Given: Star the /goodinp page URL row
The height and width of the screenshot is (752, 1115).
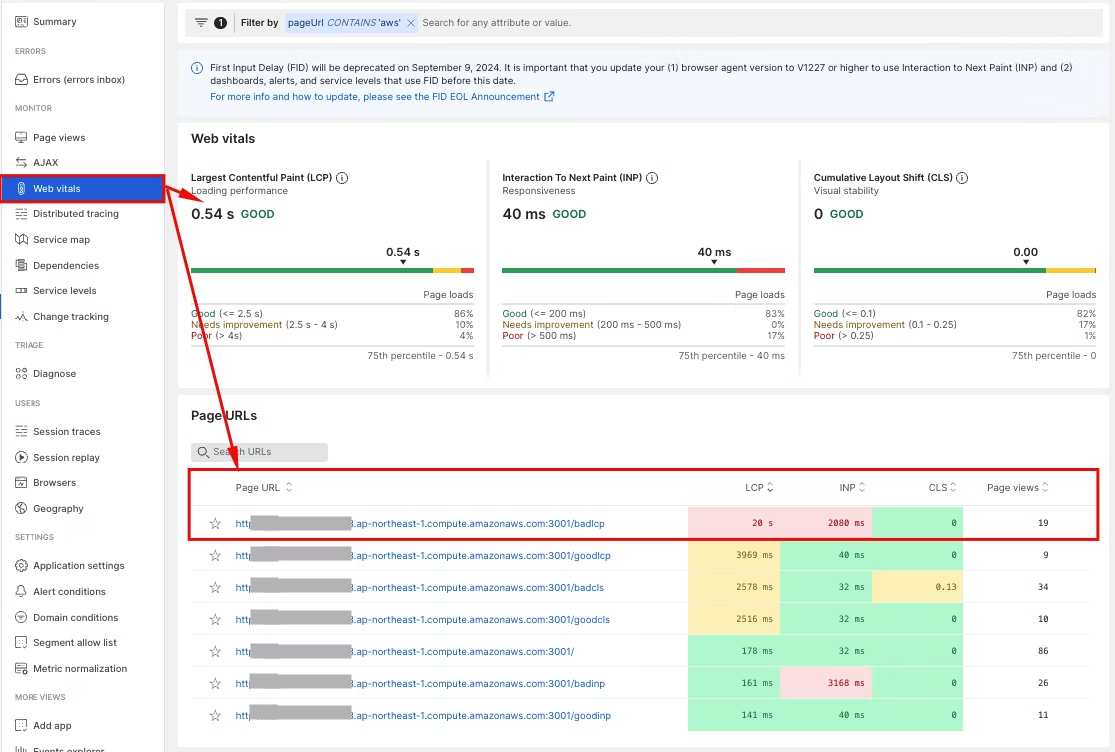Looking at the screenshot, I should pos(215,716).
